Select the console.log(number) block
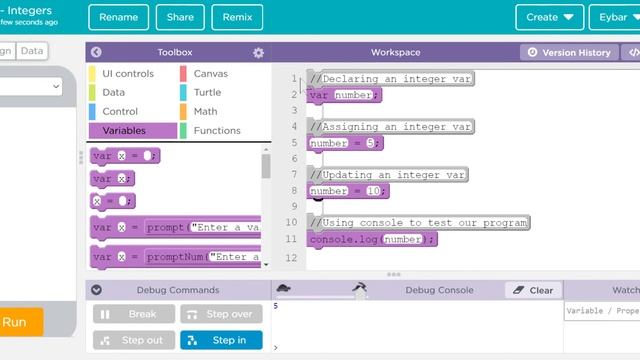This screenshot has width=640, height=360. 372,239
